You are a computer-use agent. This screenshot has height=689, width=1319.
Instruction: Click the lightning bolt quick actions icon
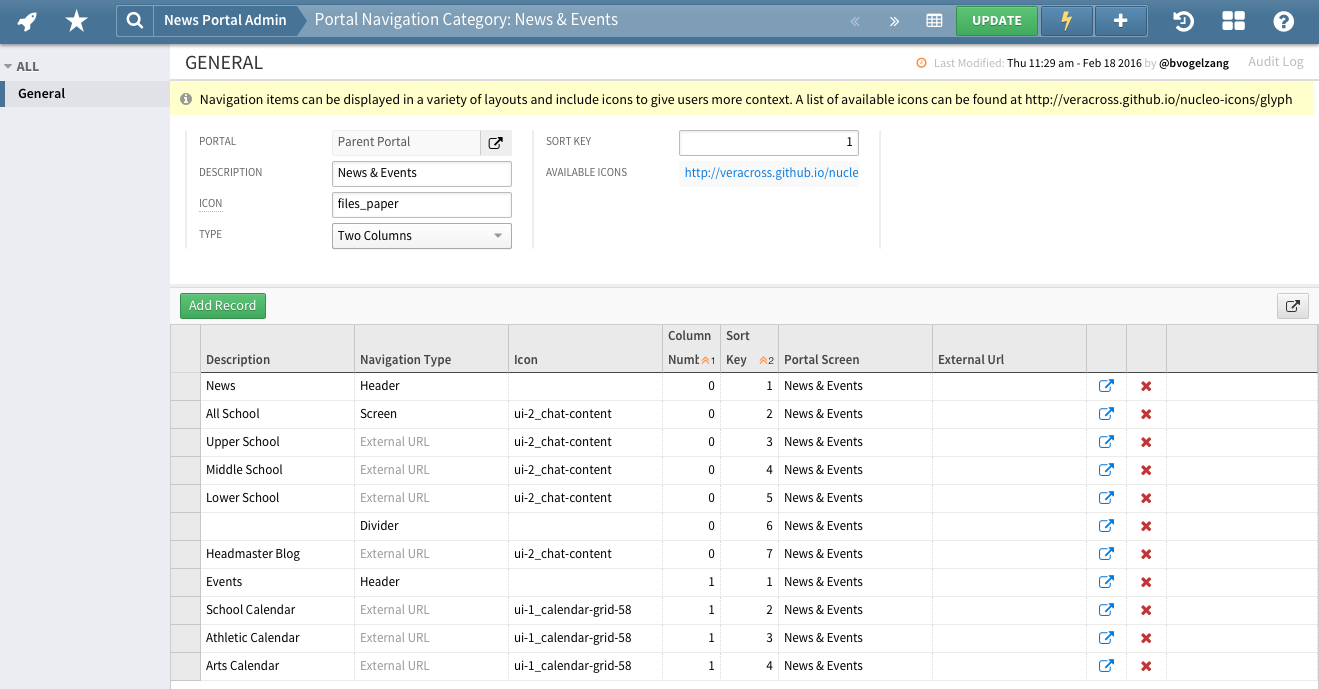point(1066,20)
